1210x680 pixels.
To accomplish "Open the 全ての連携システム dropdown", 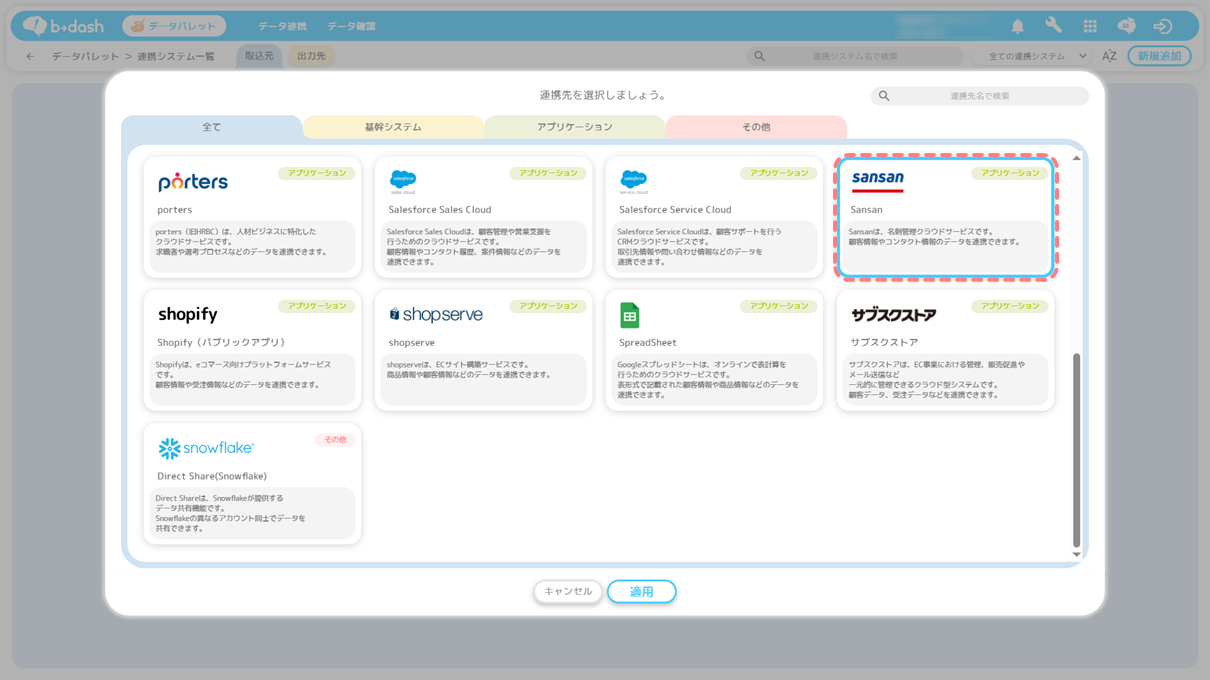I will pos(1037,56).
